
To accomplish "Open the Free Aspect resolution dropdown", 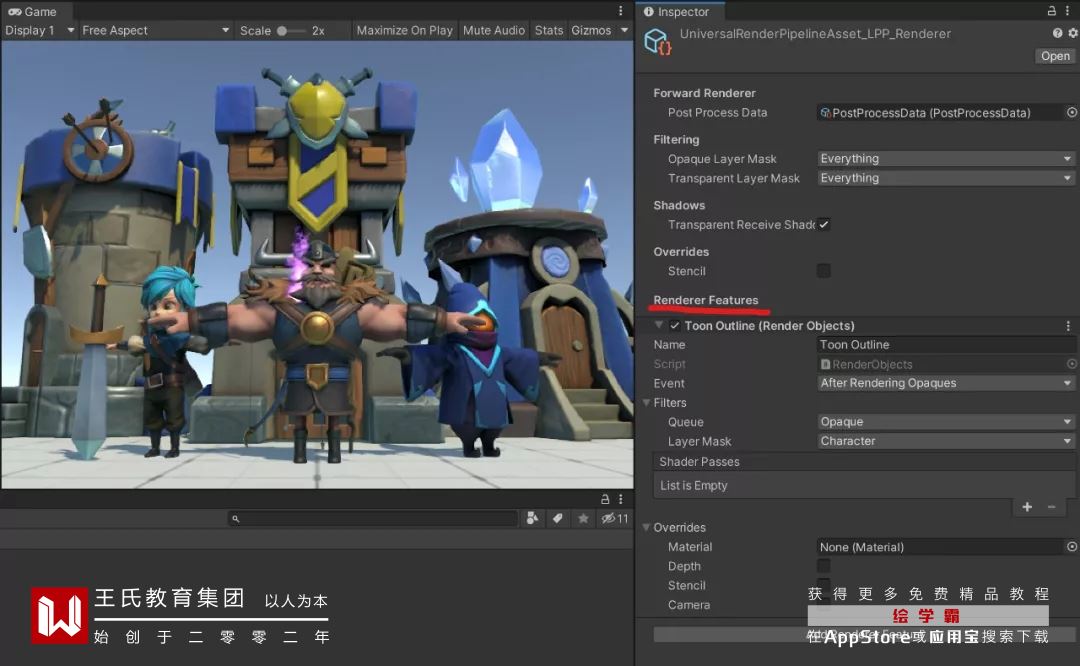I will (x=155, y=30).
